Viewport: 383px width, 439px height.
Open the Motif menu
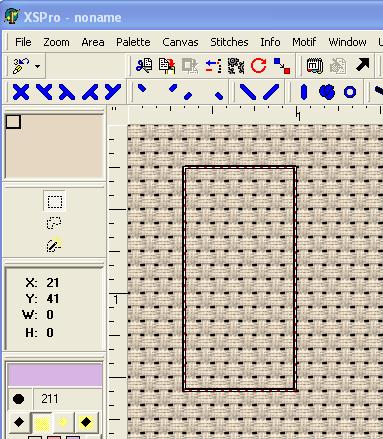[304, 42]
